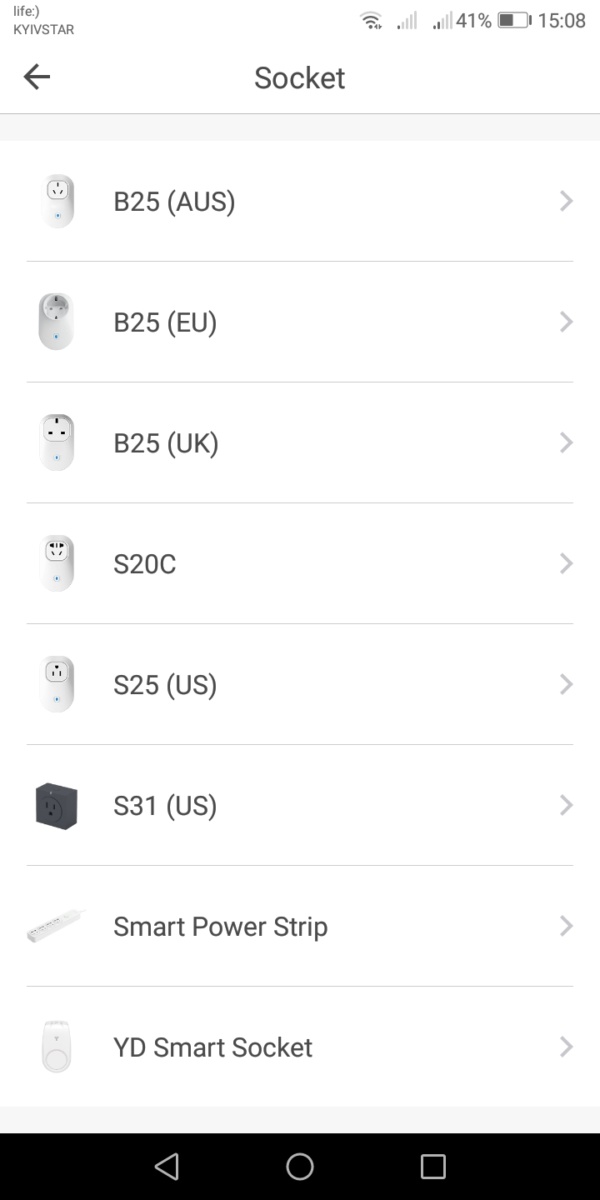This screenshot has width=600, height=1200.
Task: Tap the YD Smart Socket image
Action: click(57, 1048)
